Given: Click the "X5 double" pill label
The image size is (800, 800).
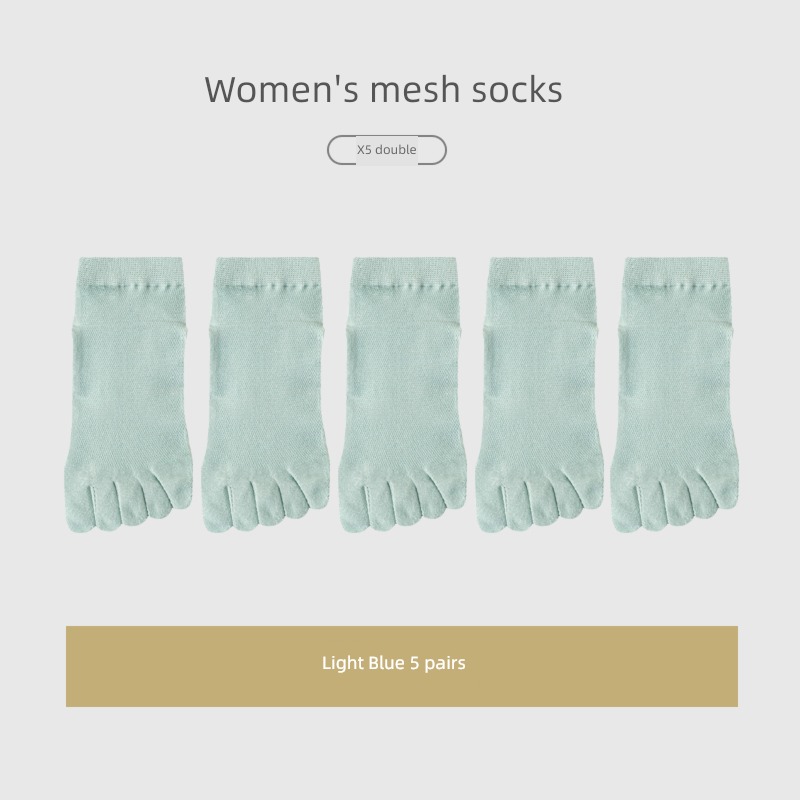Looking at the screenshot, I should tap(387, 150).
